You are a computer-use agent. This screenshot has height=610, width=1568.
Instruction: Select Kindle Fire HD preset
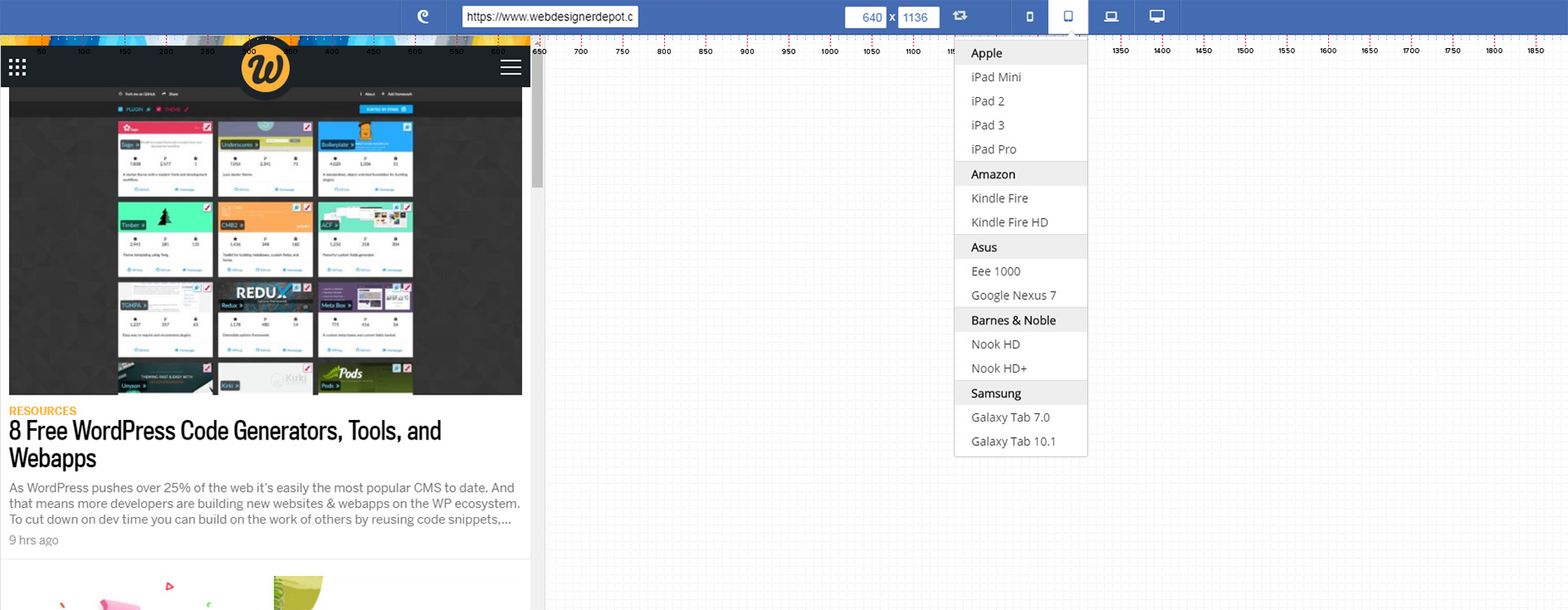1009,222
